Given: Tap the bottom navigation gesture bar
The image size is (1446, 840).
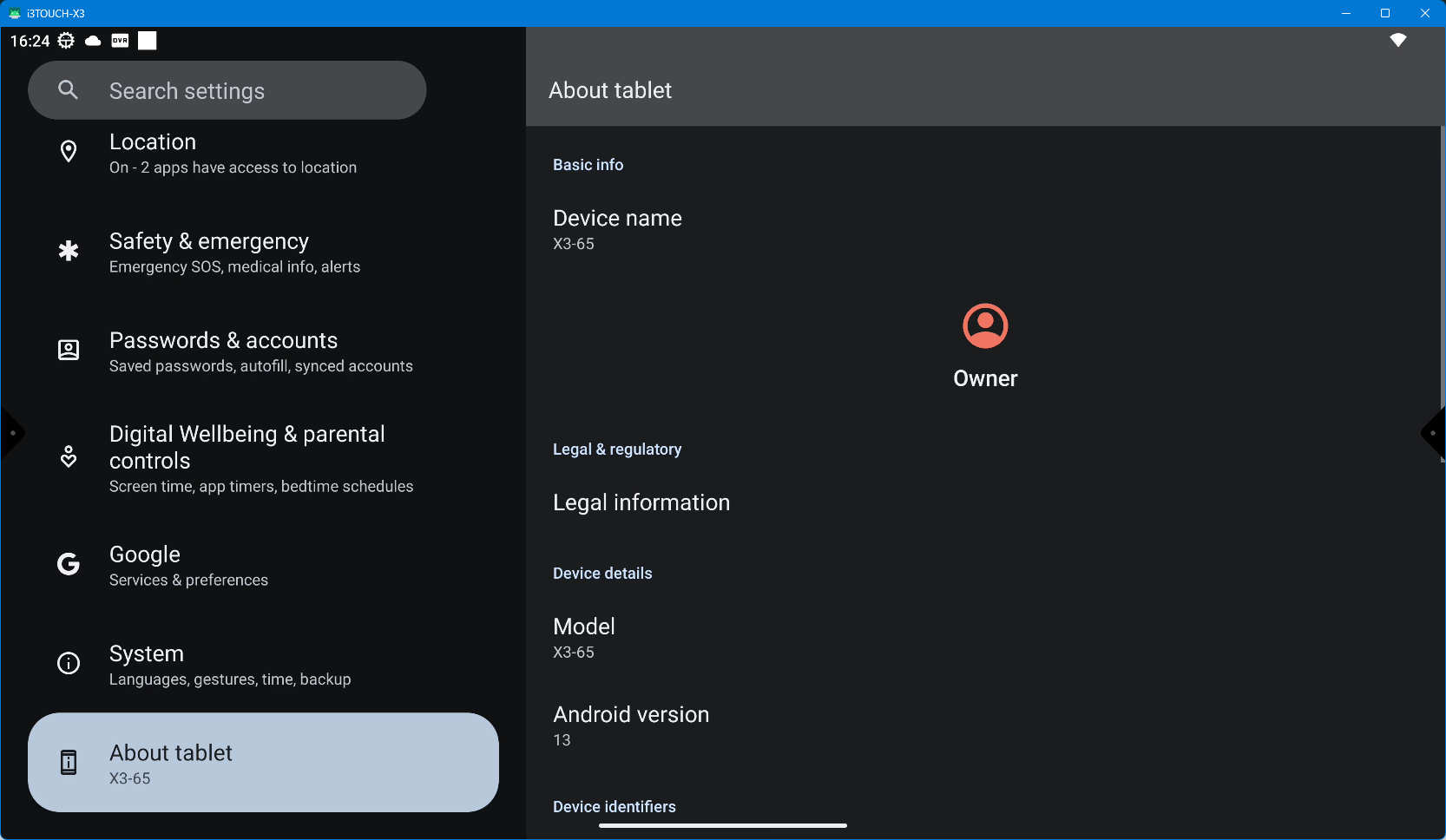Looking at the screenshot, I should coord(722,826).
